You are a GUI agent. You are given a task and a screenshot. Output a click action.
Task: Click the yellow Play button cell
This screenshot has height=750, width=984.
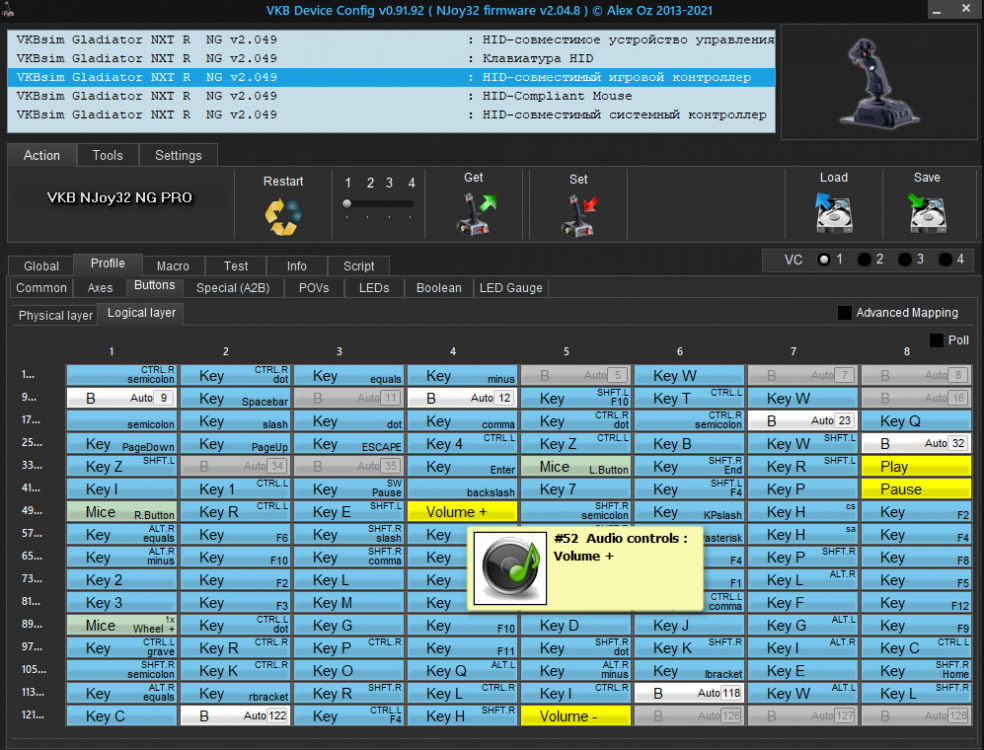pos(915,467)
